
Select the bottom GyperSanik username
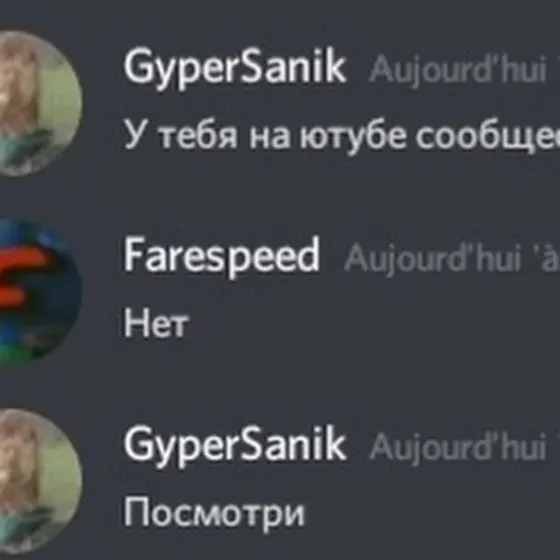click(x=235, y=445)
